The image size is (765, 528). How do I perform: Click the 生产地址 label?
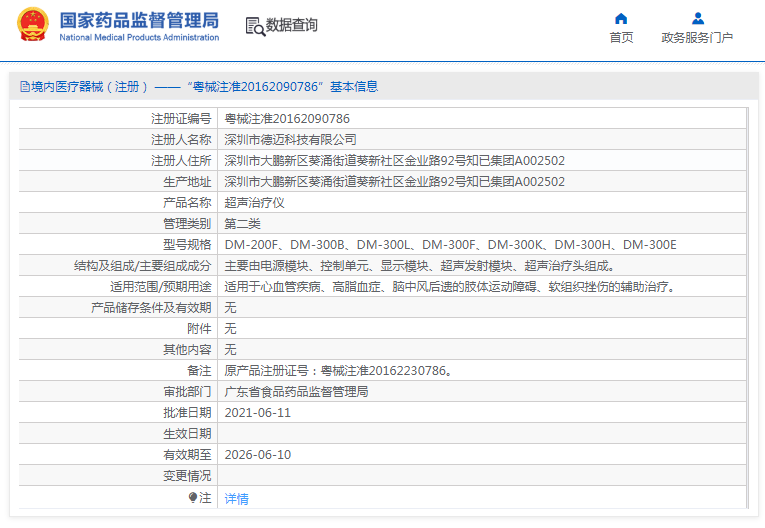click(x=187, y=182)
